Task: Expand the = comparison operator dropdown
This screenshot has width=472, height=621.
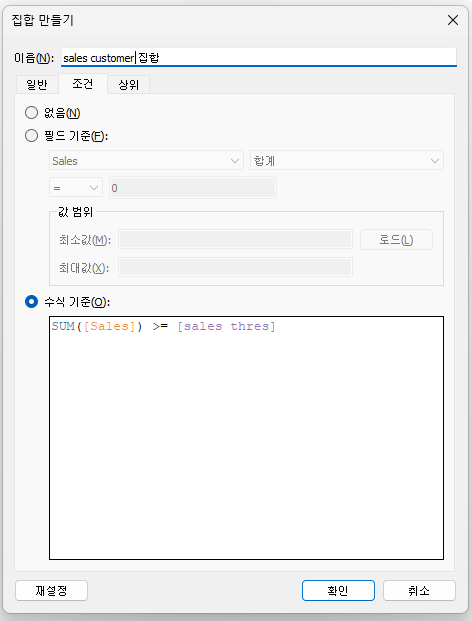Action: tap(76, 188)
